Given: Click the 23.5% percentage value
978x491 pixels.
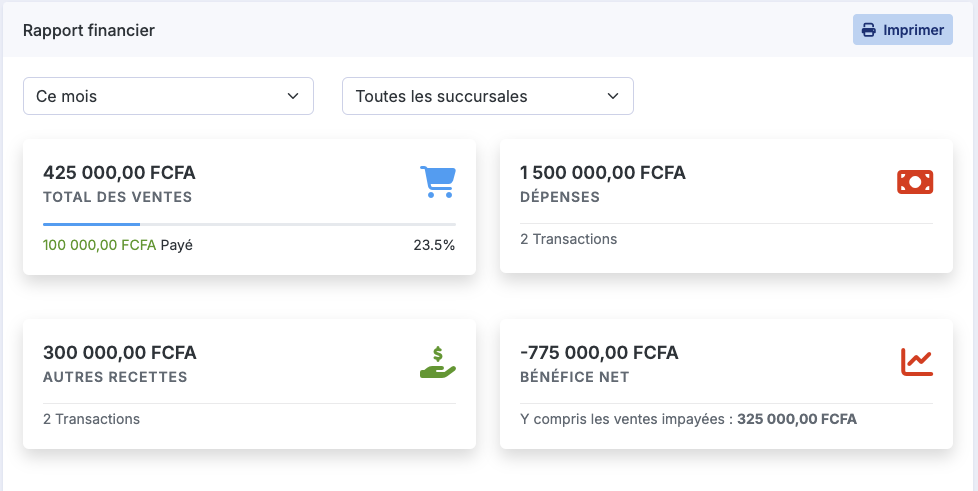Looking at the screenshot, I should (x=434, y=245).
